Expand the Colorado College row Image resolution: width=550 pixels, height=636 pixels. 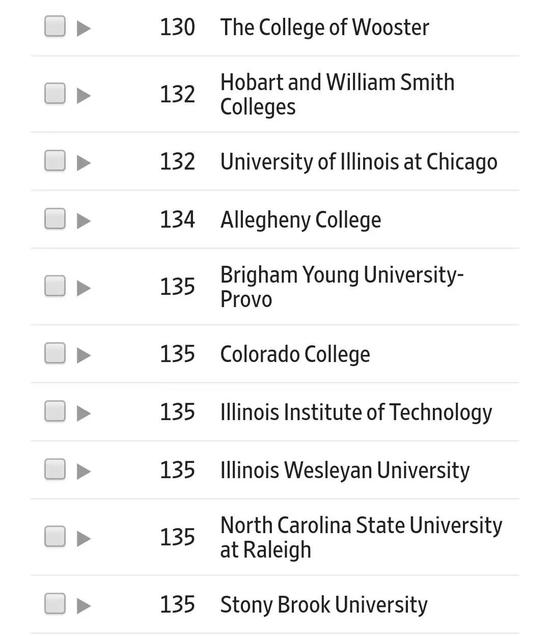(x=84, y=355)
